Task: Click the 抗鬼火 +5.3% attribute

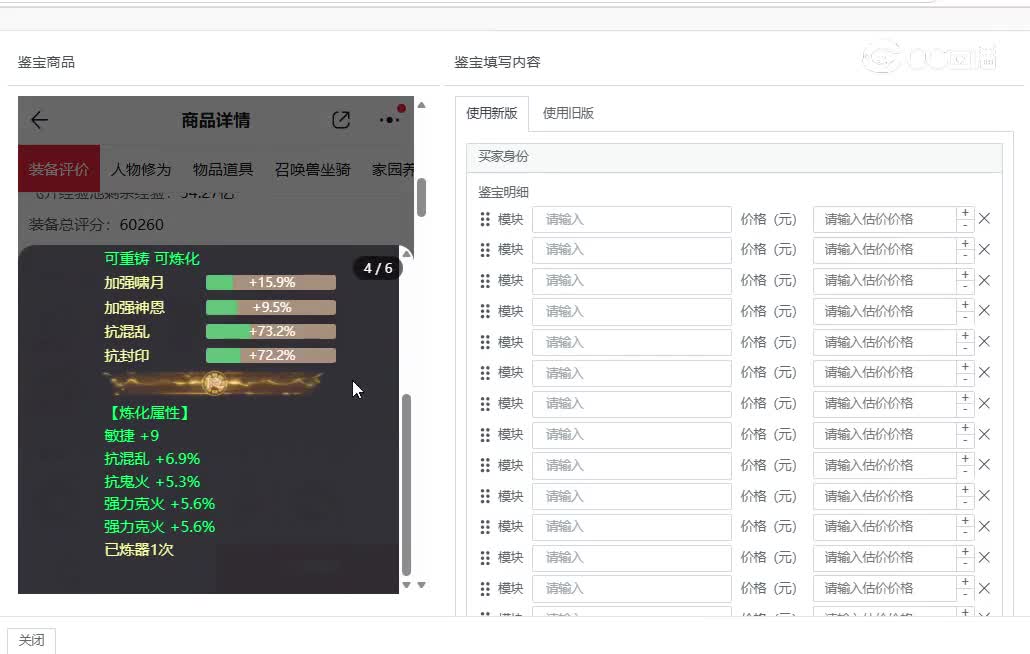Action: [x=152, y=481]
